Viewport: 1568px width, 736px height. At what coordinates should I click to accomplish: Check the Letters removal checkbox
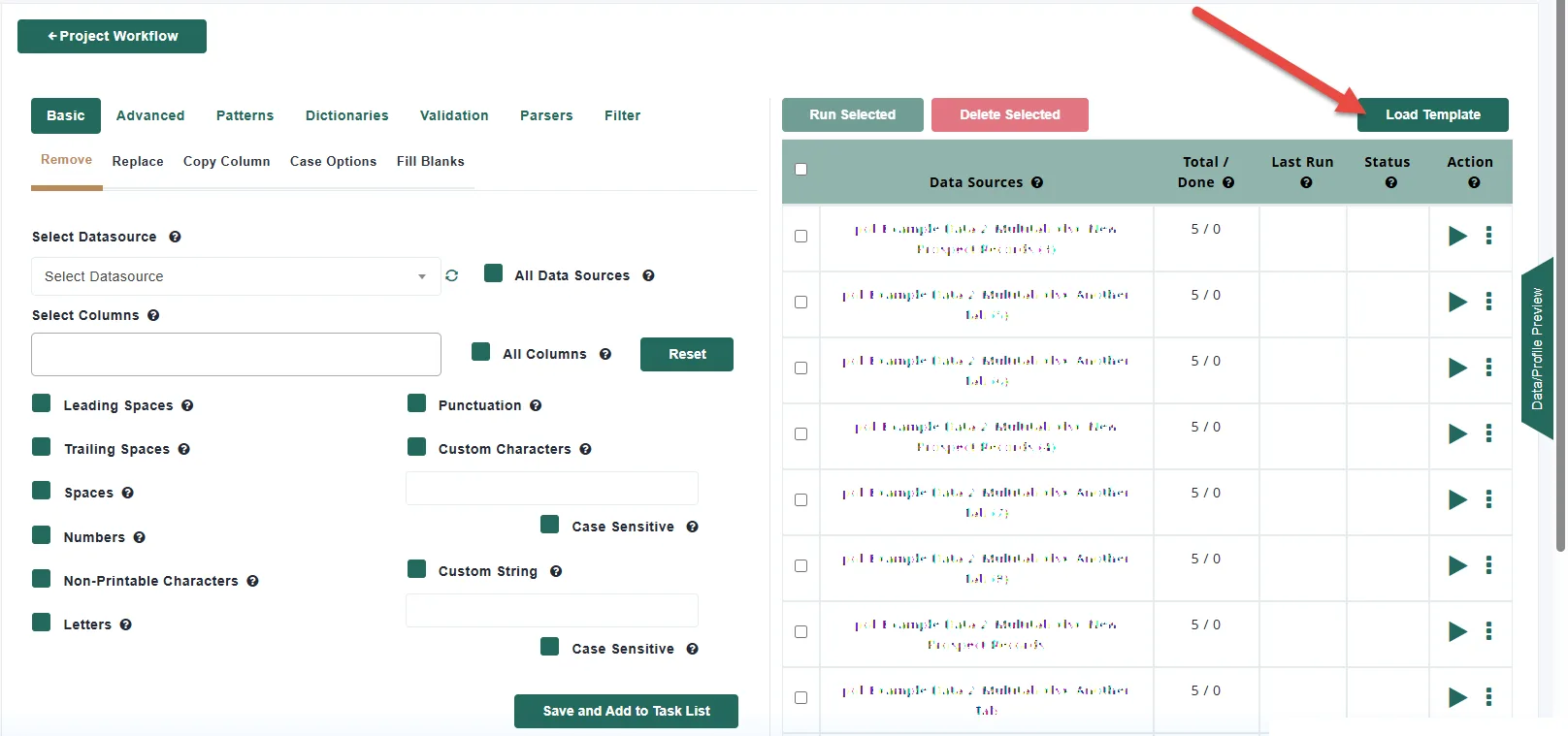[x=42, y=623]
